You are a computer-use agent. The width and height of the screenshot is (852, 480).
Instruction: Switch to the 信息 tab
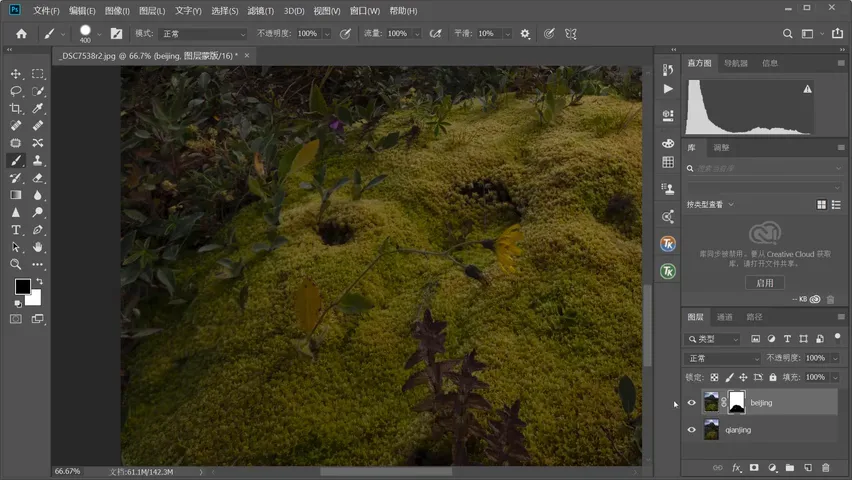pos(770,63)
